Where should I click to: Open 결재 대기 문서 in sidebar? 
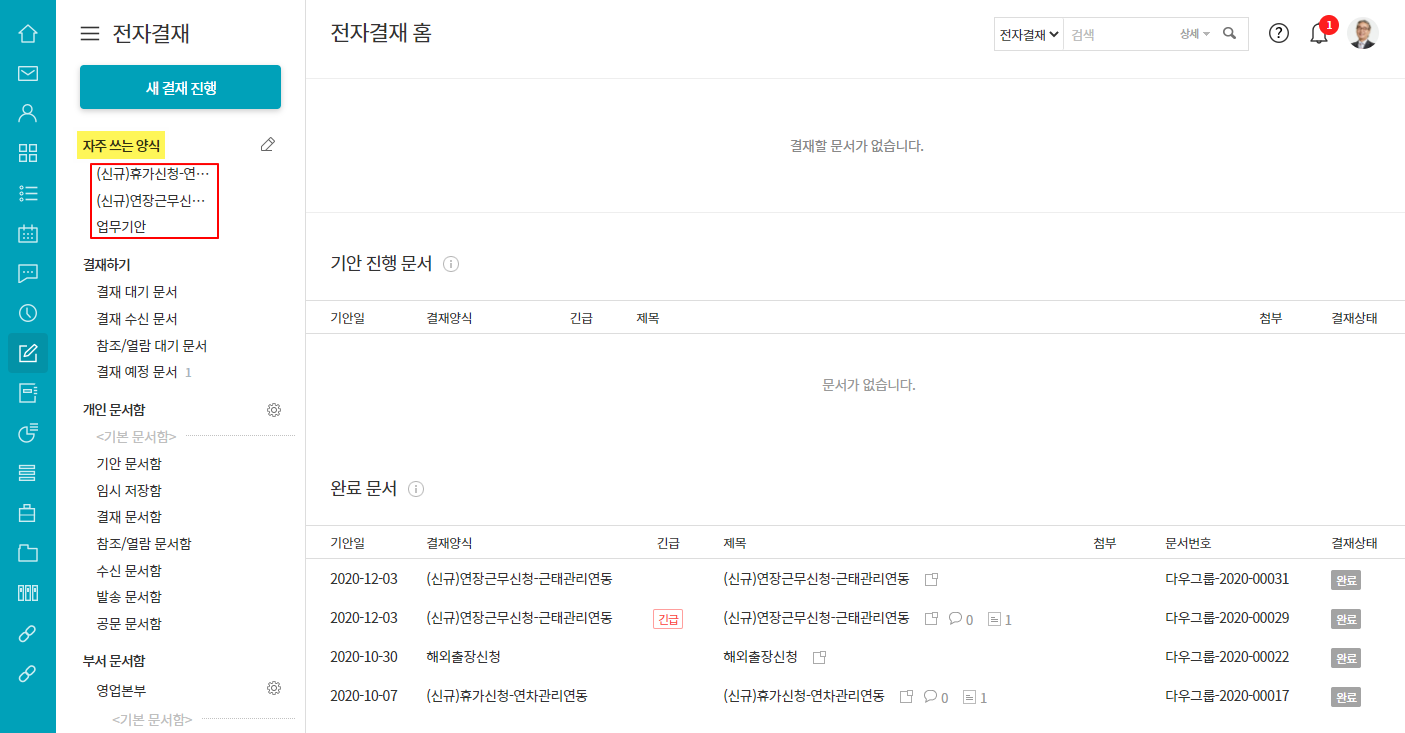(x=137, y=292)
